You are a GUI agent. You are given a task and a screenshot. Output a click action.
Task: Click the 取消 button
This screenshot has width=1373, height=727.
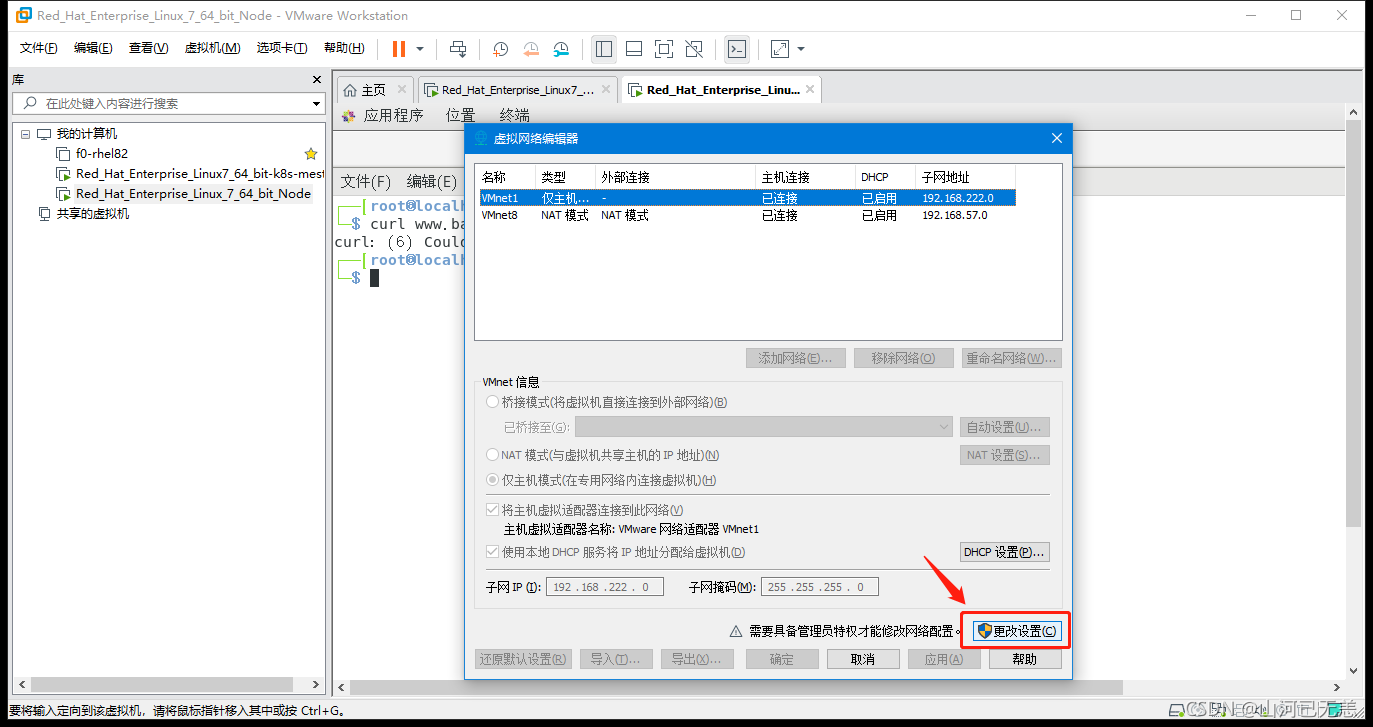(862, 659)
